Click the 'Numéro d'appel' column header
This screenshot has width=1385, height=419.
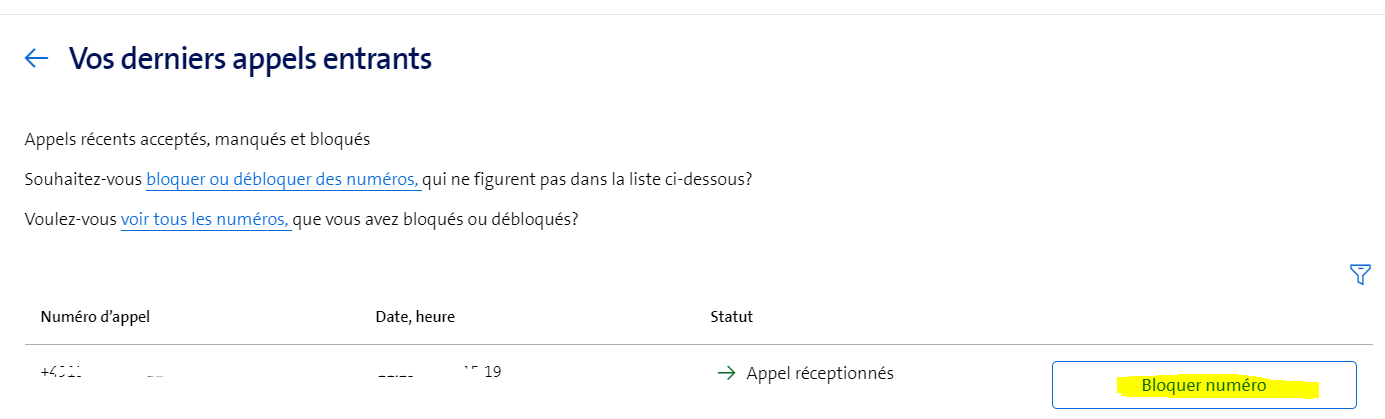point(95,317)
